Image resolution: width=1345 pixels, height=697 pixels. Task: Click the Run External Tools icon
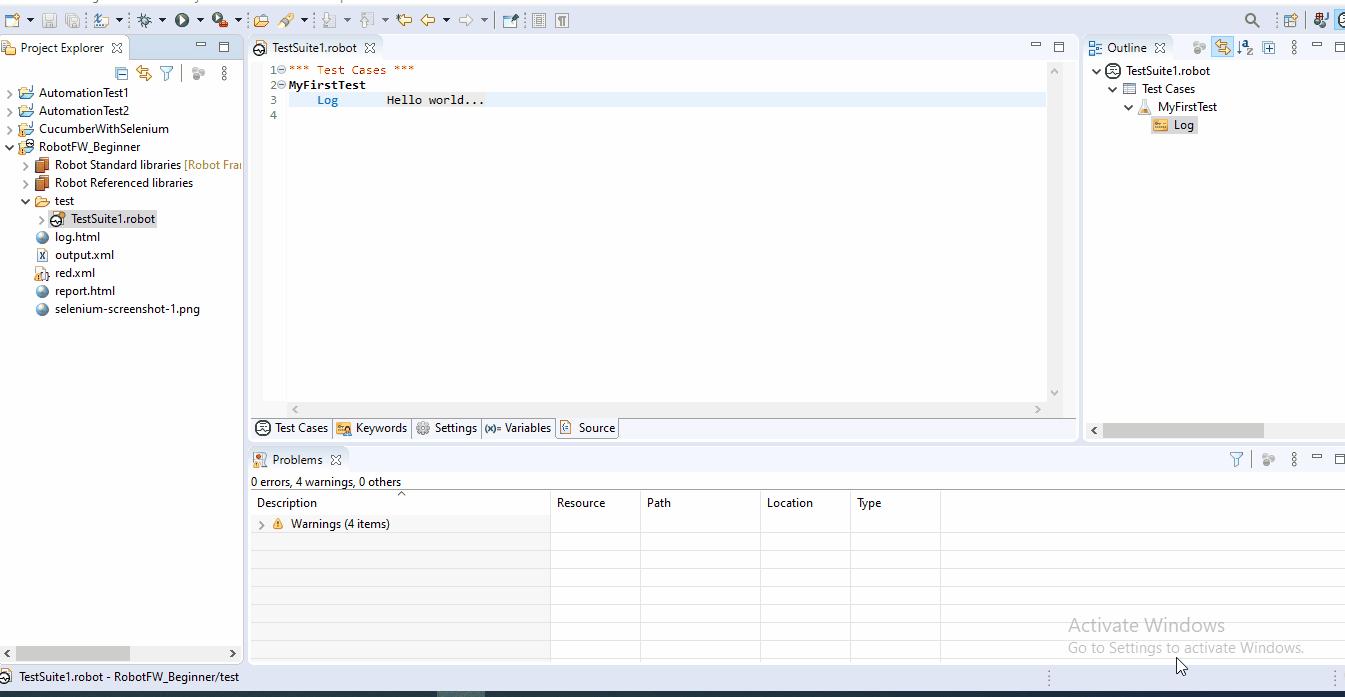[220, 20]
